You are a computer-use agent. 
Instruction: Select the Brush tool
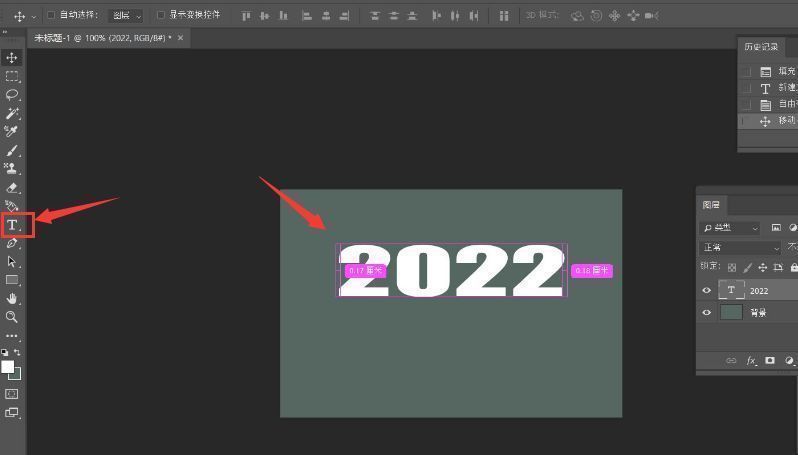click(x=12, y=150)
